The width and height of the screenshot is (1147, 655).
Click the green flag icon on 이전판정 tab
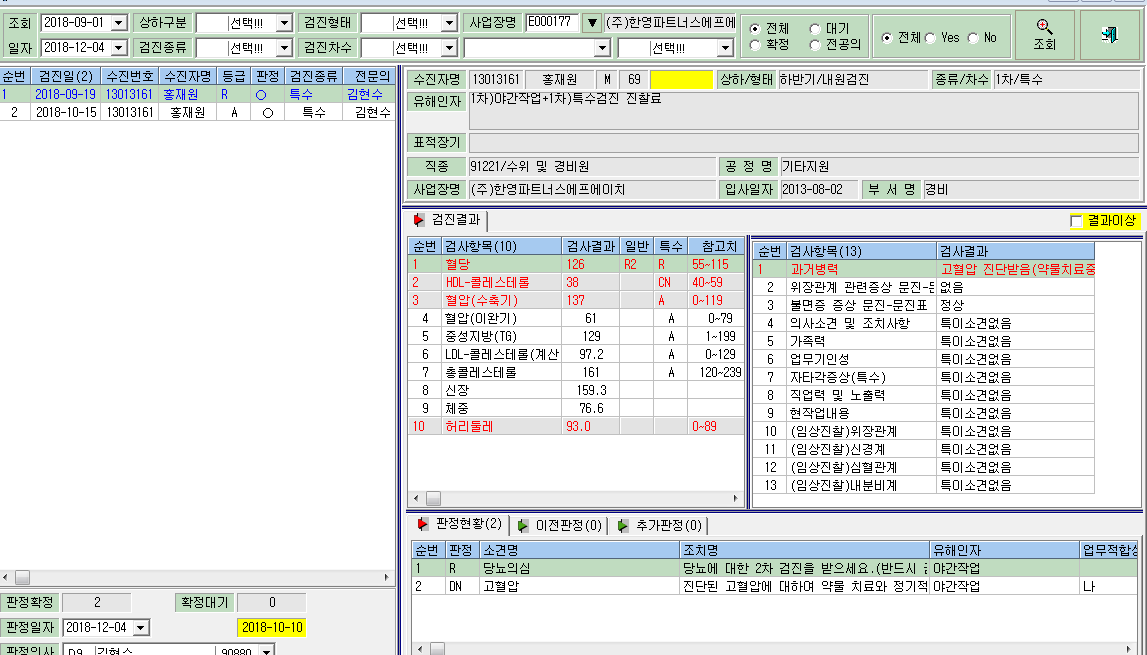(x=523, y=525)
